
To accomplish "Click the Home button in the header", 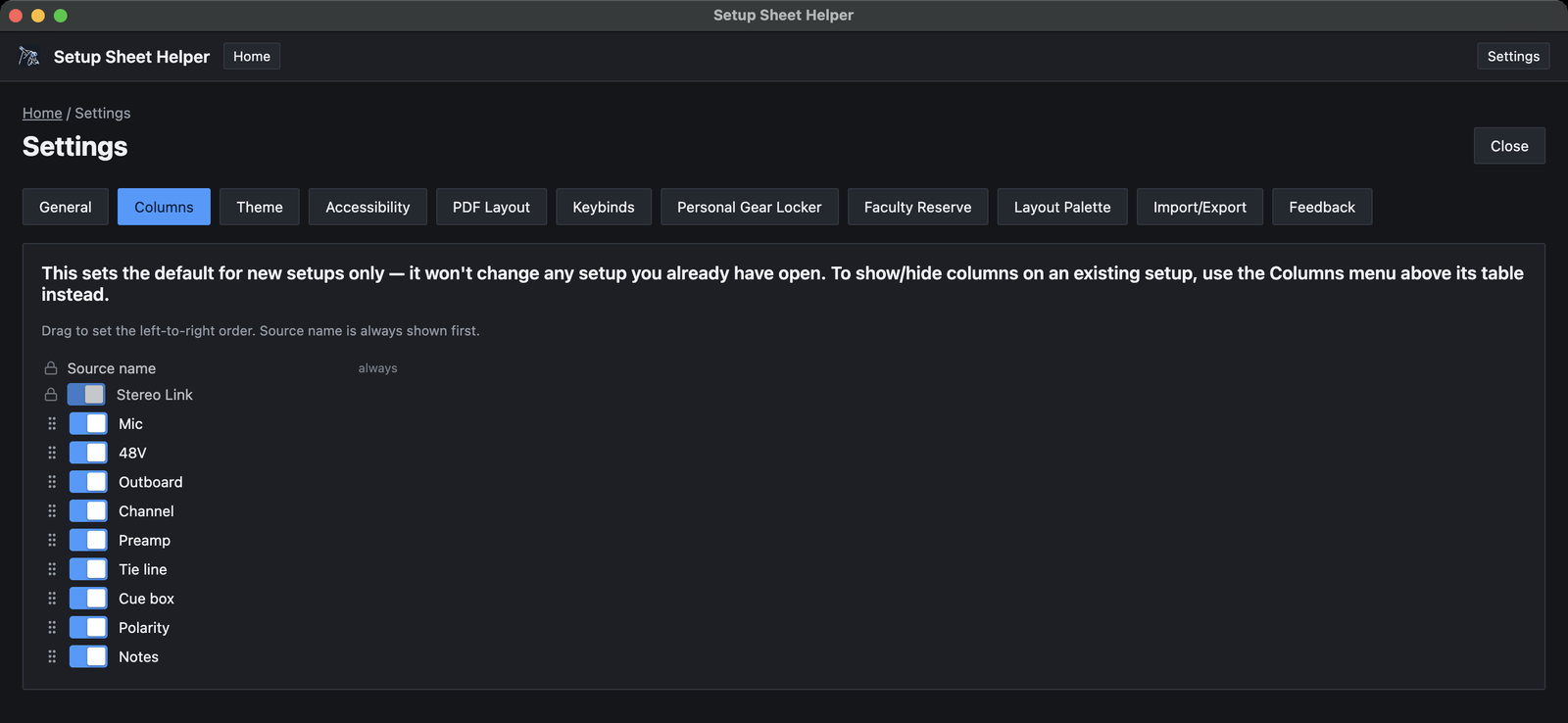I will [x=252, y=56].
